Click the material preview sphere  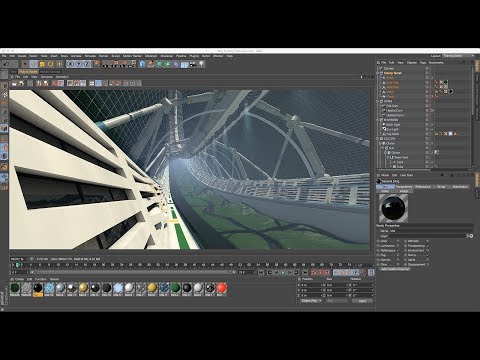pyautogui.click(x=393, y=208)
